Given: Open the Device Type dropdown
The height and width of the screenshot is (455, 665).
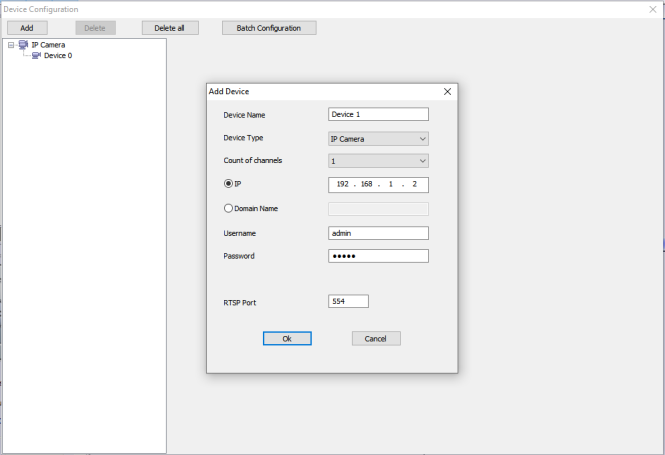Looking at the screenshot, I should (x=378, y=139).
